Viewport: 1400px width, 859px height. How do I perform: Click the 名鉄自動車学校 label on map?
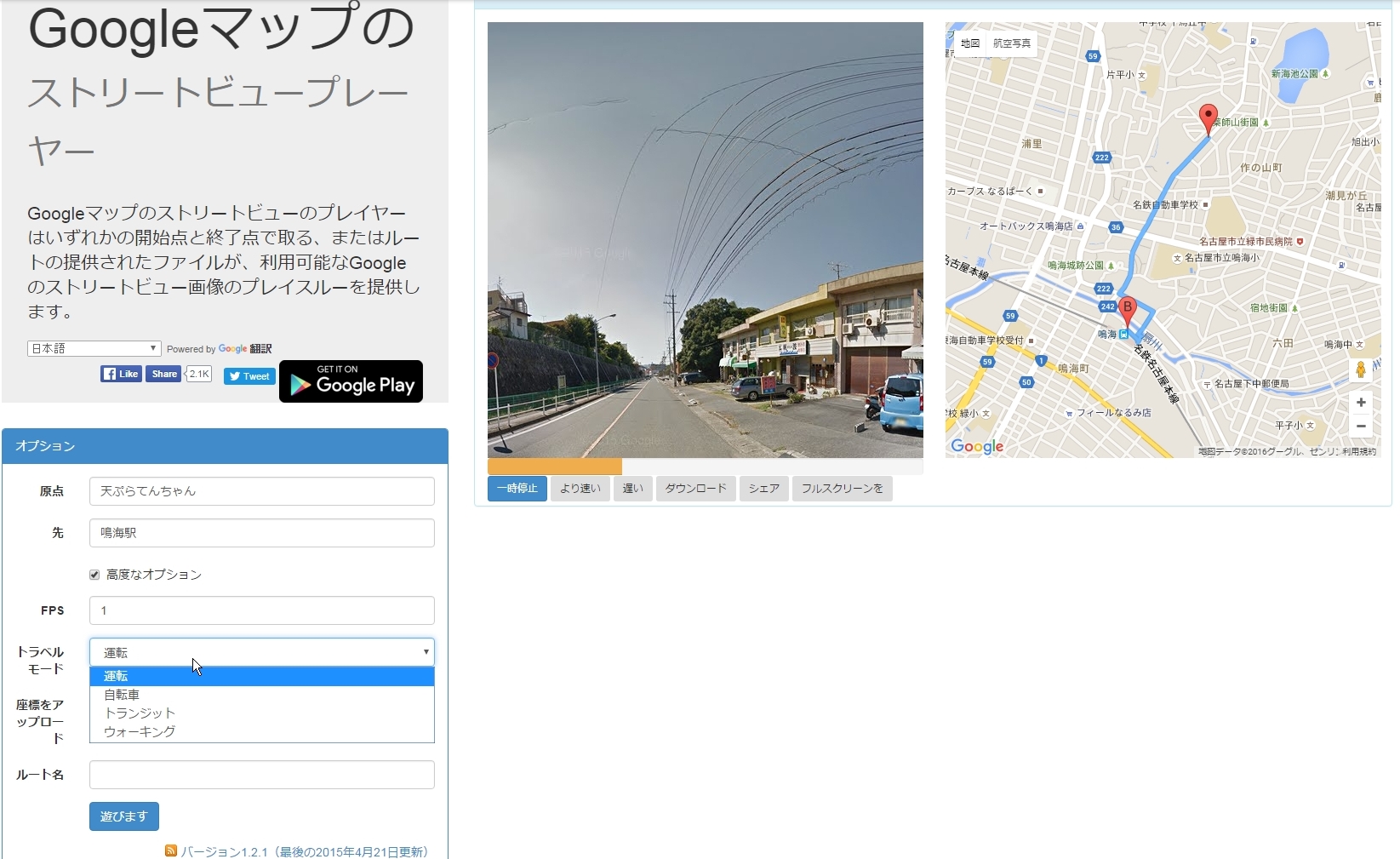coord(1165,205)
